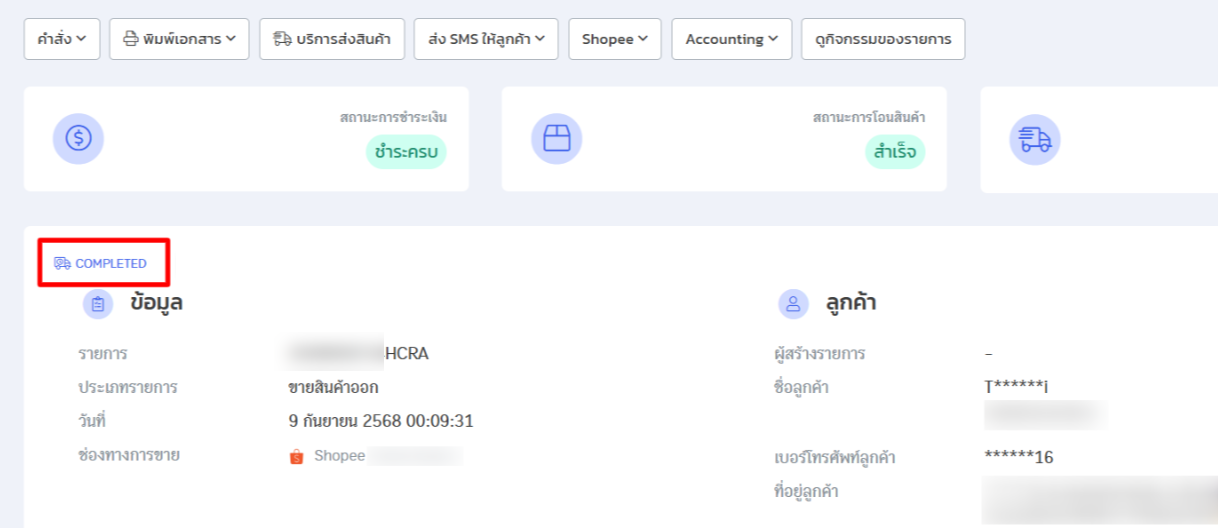Open the คำสั่ง dropdown menu

(x=62, y=39)
